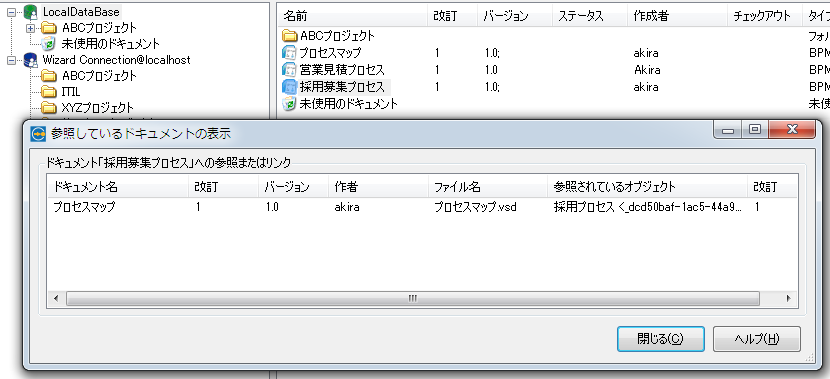This screenshot has width=830, height=379.
Task: Click the dialog title bar application icon
Action: click(x=39, y=134)
